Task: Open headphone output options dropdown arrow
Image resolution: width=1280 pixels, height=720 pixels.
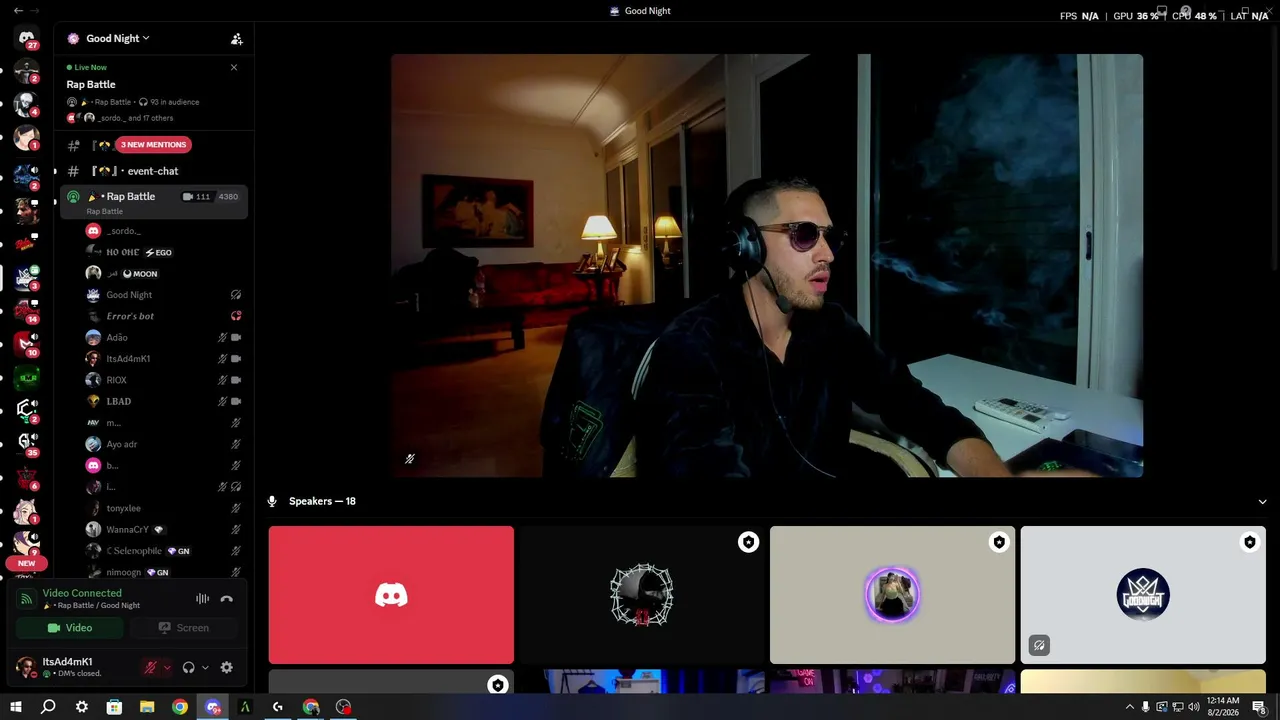Action: tap(205, 667)
